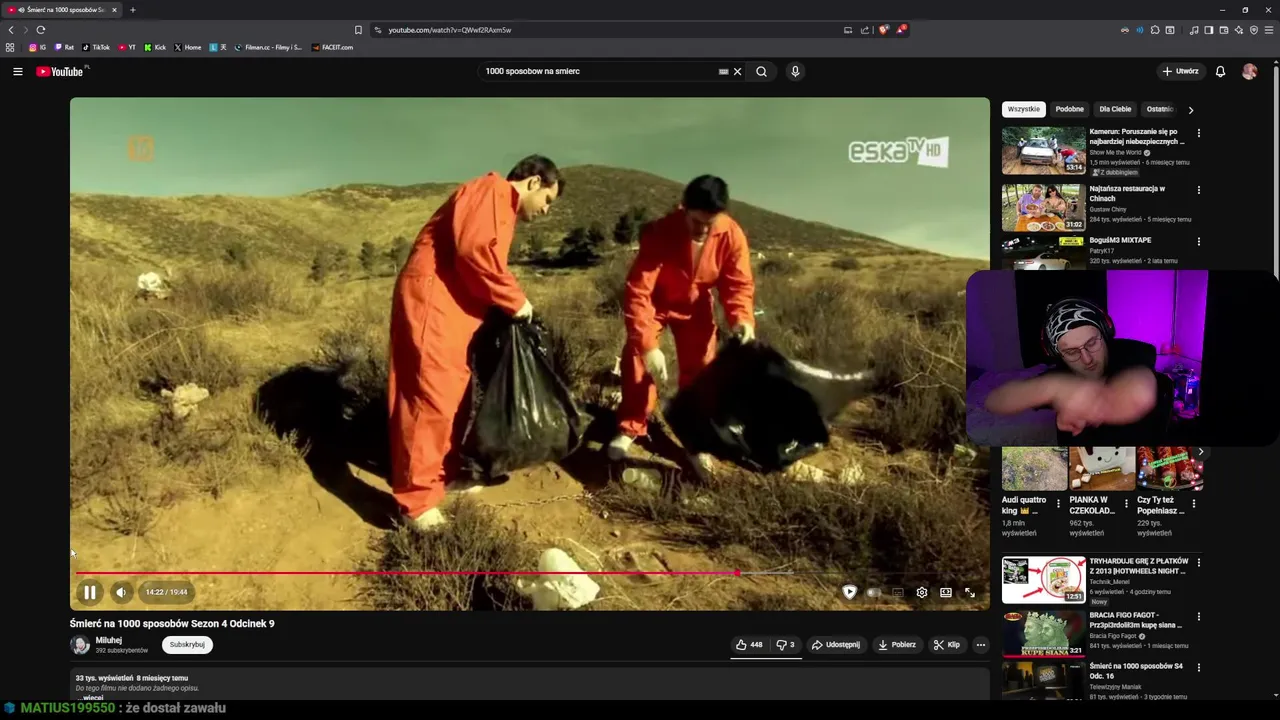
Task: Open more actions menu below the video
Action: pyautogui.click(x=980, y=645)
